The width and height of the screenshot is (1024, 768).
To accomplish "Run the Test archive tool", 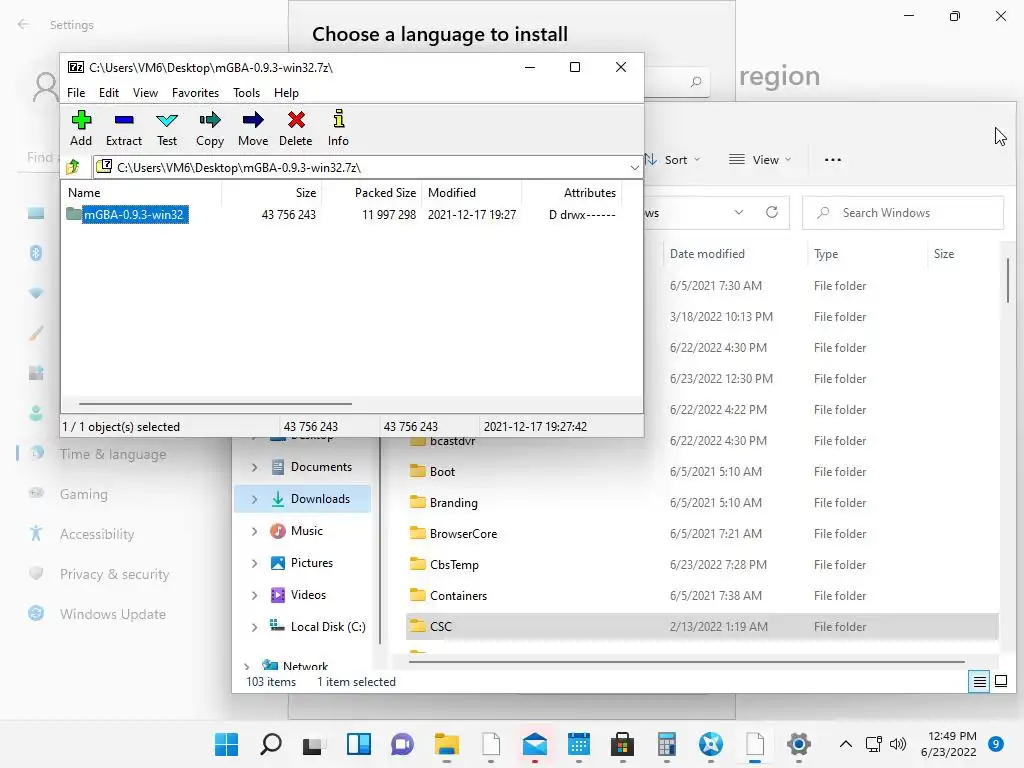I will (167, 128).
